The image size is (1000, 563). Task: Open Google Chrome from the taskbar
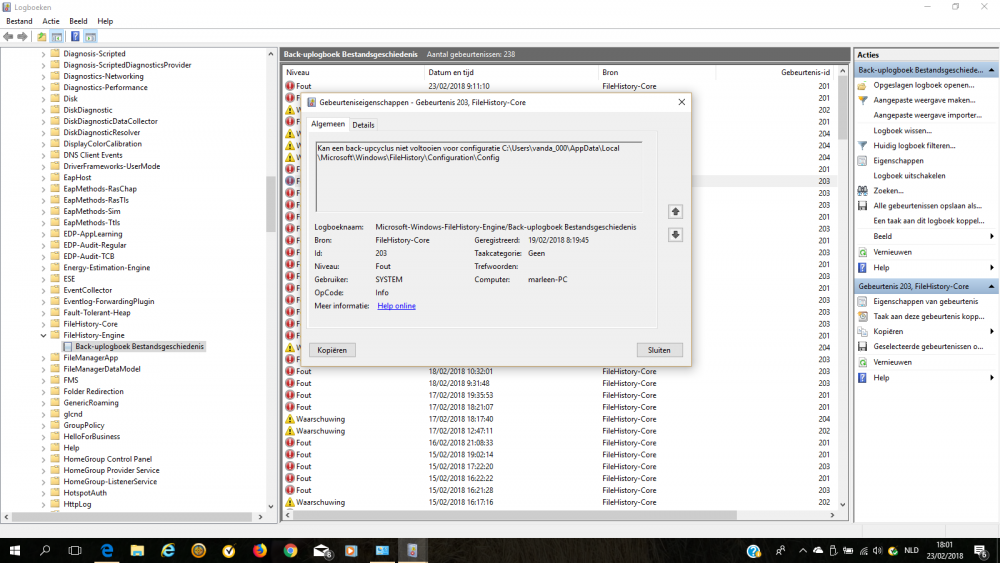tap(290, 550)
